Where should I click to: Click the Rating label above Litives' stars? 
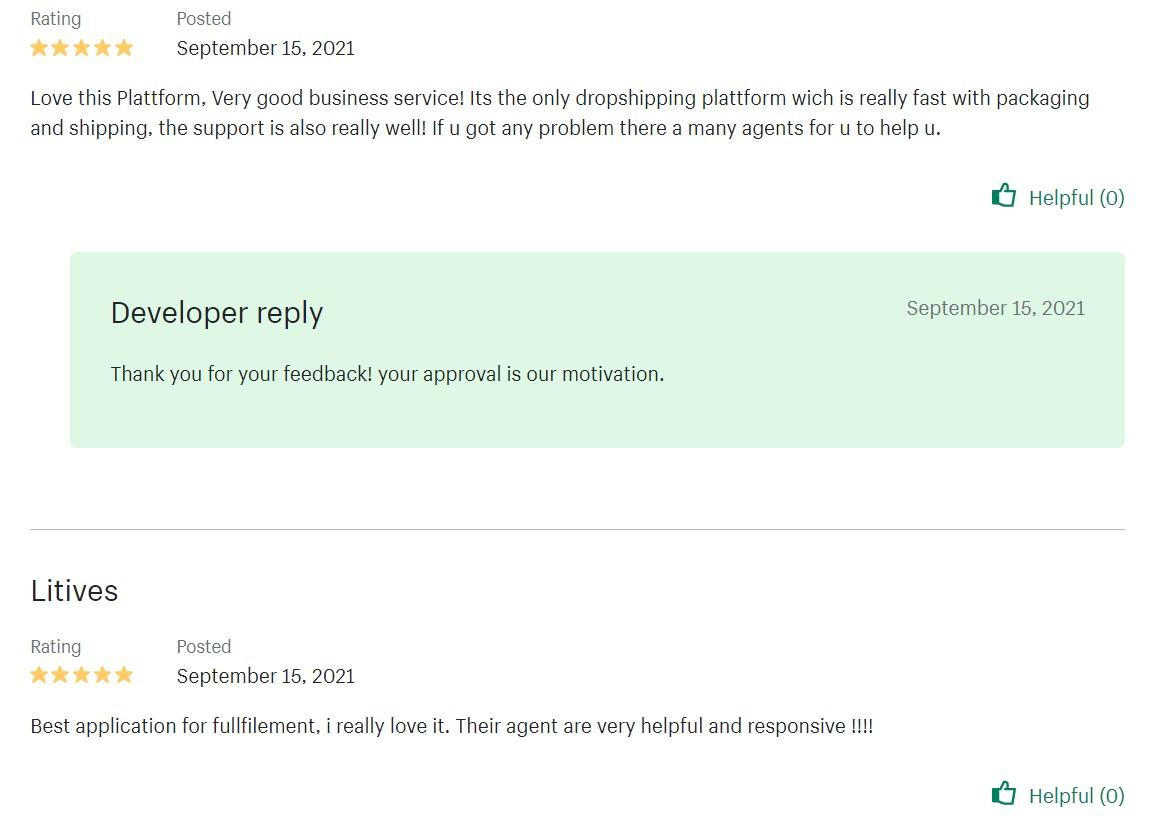[55, 647]
